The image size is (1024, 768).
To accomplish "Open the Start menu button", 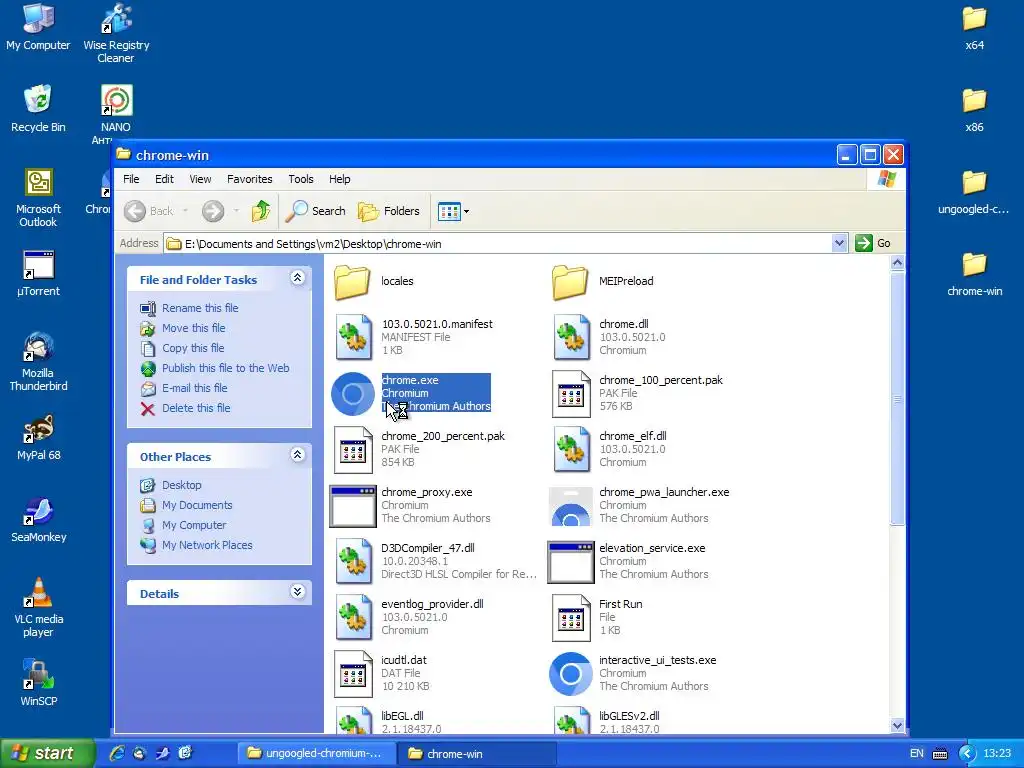I will tap(47, 754).
